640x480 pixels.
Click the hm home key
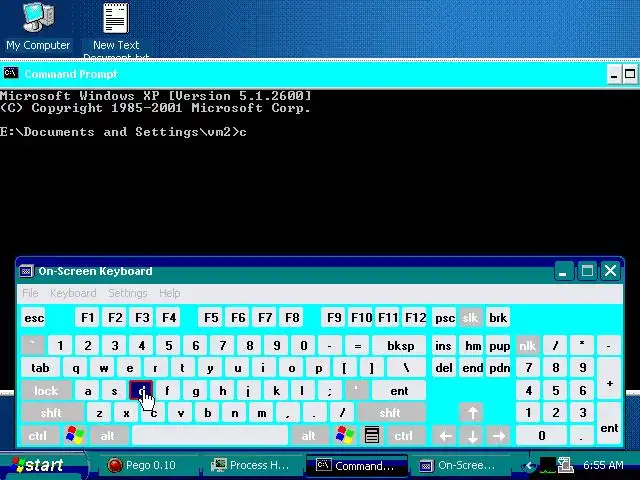[x=473, y=346]
